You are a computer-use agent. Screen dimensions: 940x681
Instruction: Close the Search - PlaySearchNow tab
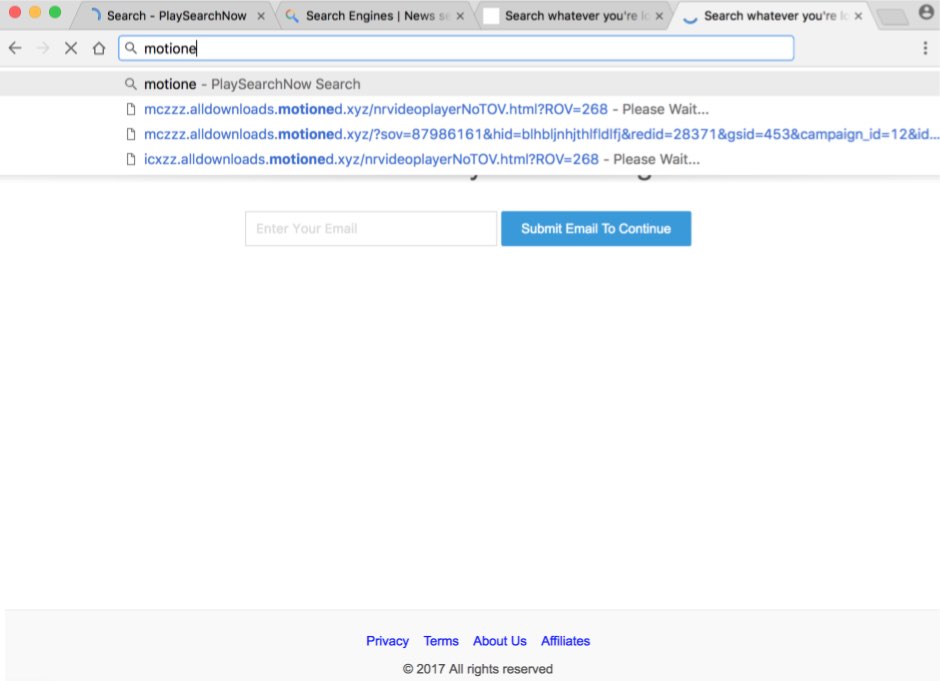point(261,16)
